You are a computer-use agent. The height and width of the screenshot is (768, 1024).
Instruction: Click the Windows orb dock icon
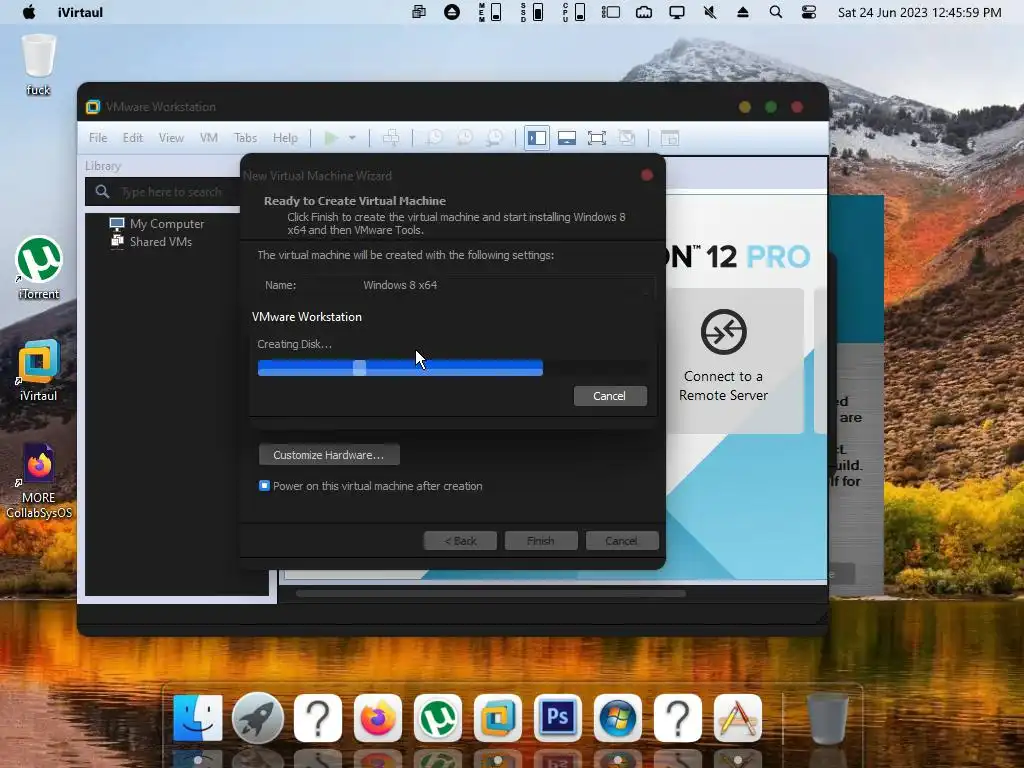coord(618,718)
